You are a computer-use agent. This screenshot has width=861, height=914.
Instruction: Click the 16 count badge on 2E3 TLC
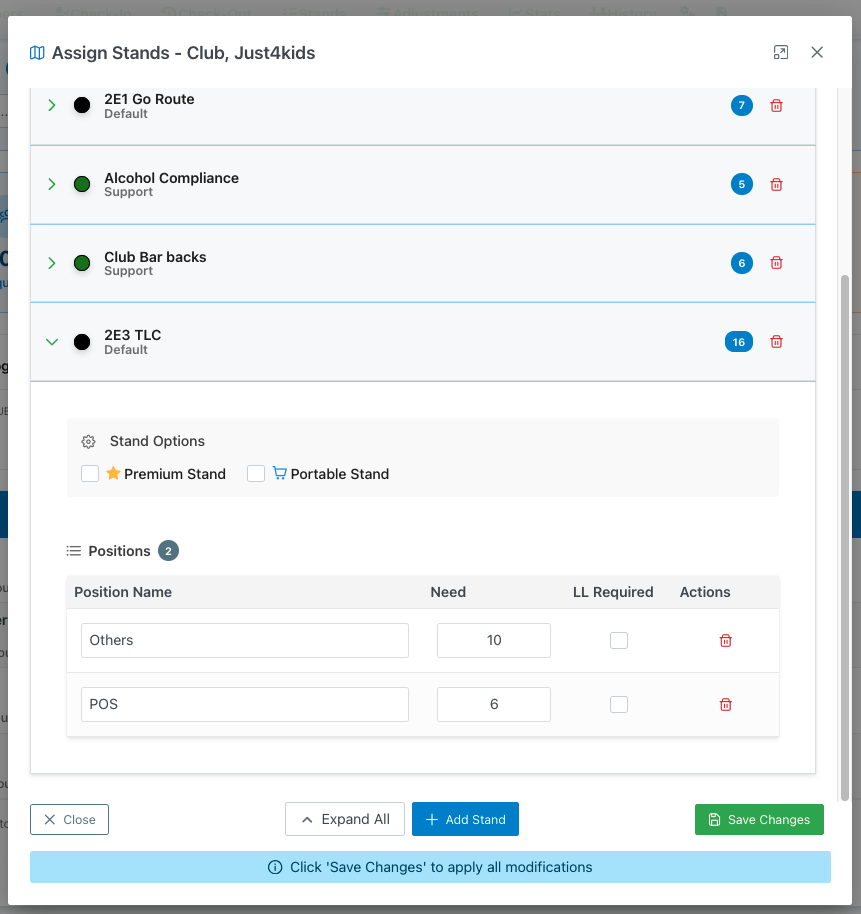click(x=738, y=342)
